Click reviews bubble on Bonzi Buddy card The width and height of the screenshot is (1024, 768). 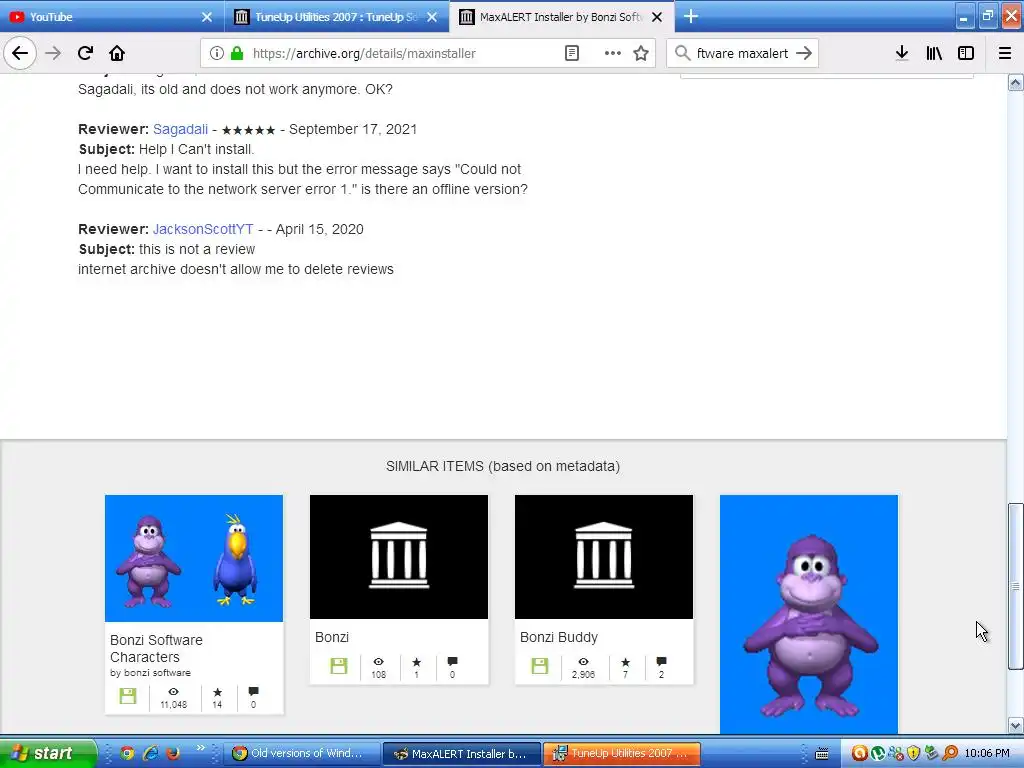pyautogui.click(x=662, y=662)
